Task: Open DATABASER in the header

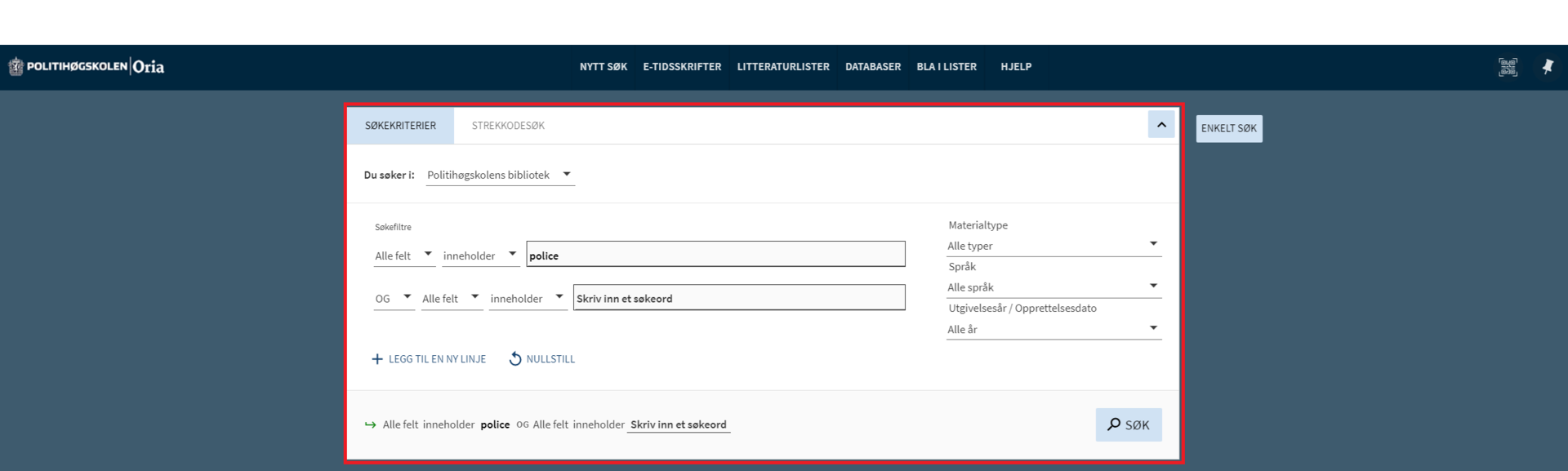Action: (x=873, y=67)
